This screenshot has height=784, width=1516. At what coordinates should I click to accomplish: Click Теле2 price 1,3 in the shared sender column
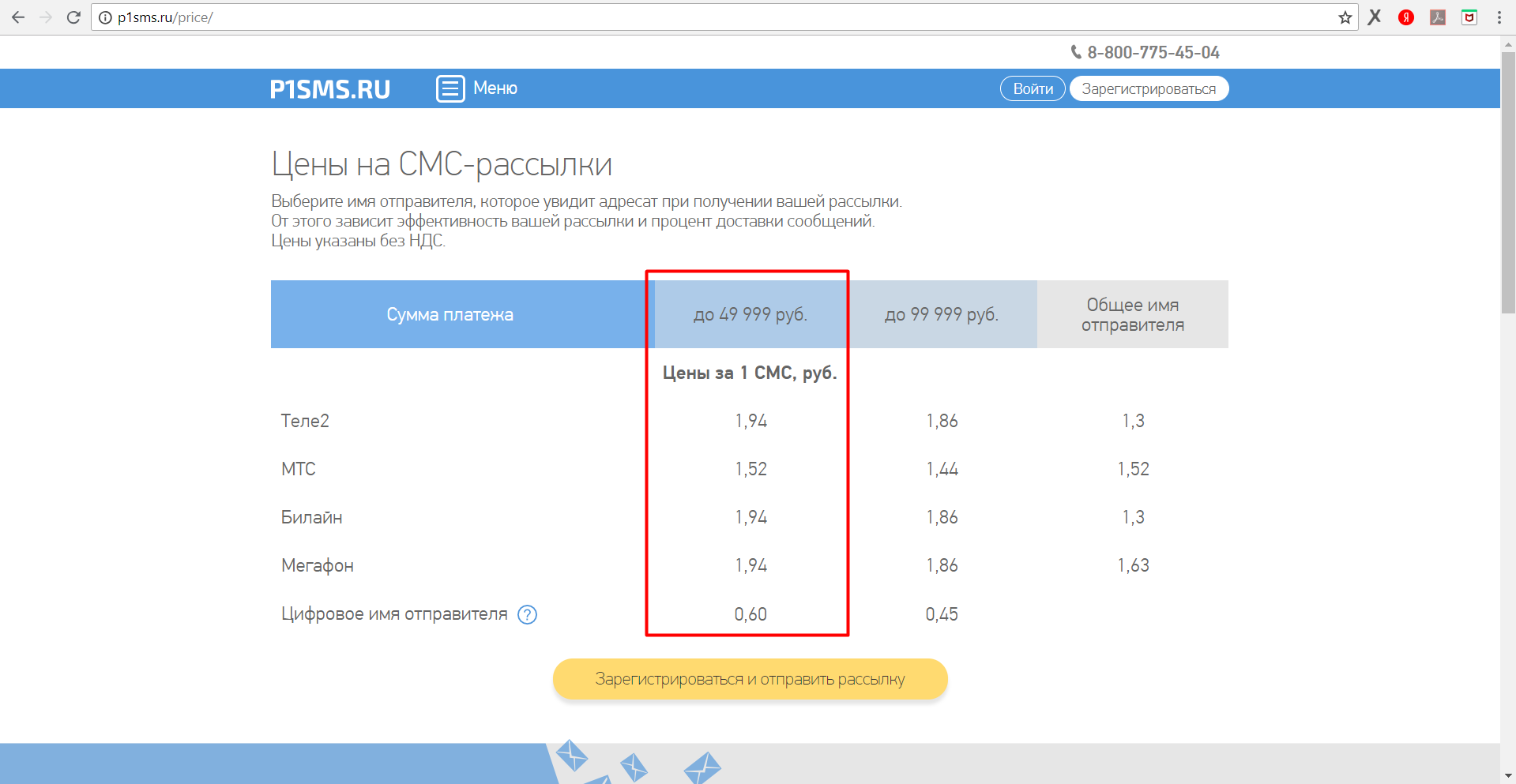[1133, 421]
